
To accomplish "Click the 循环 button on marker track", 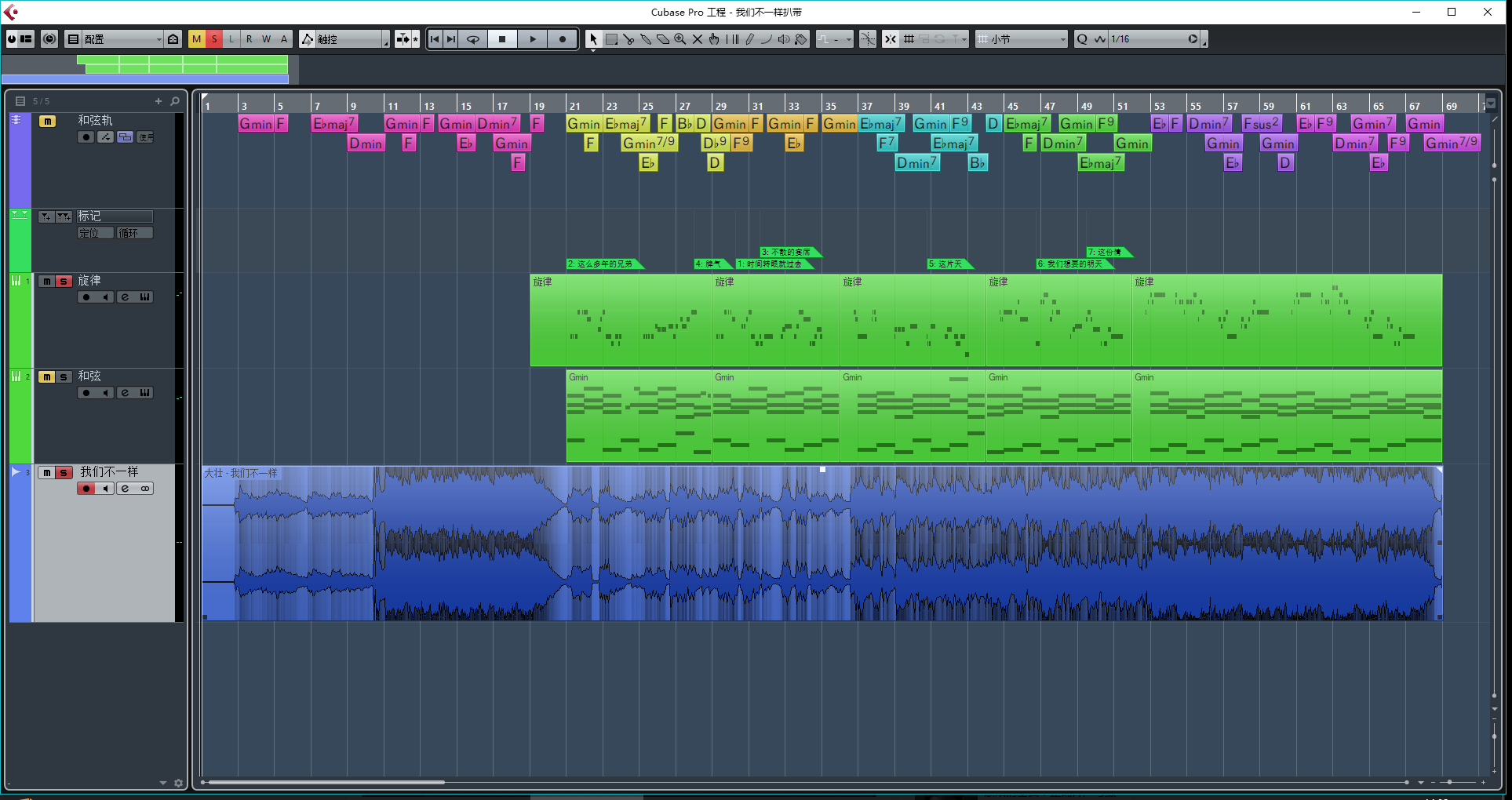I will (134, 233).
